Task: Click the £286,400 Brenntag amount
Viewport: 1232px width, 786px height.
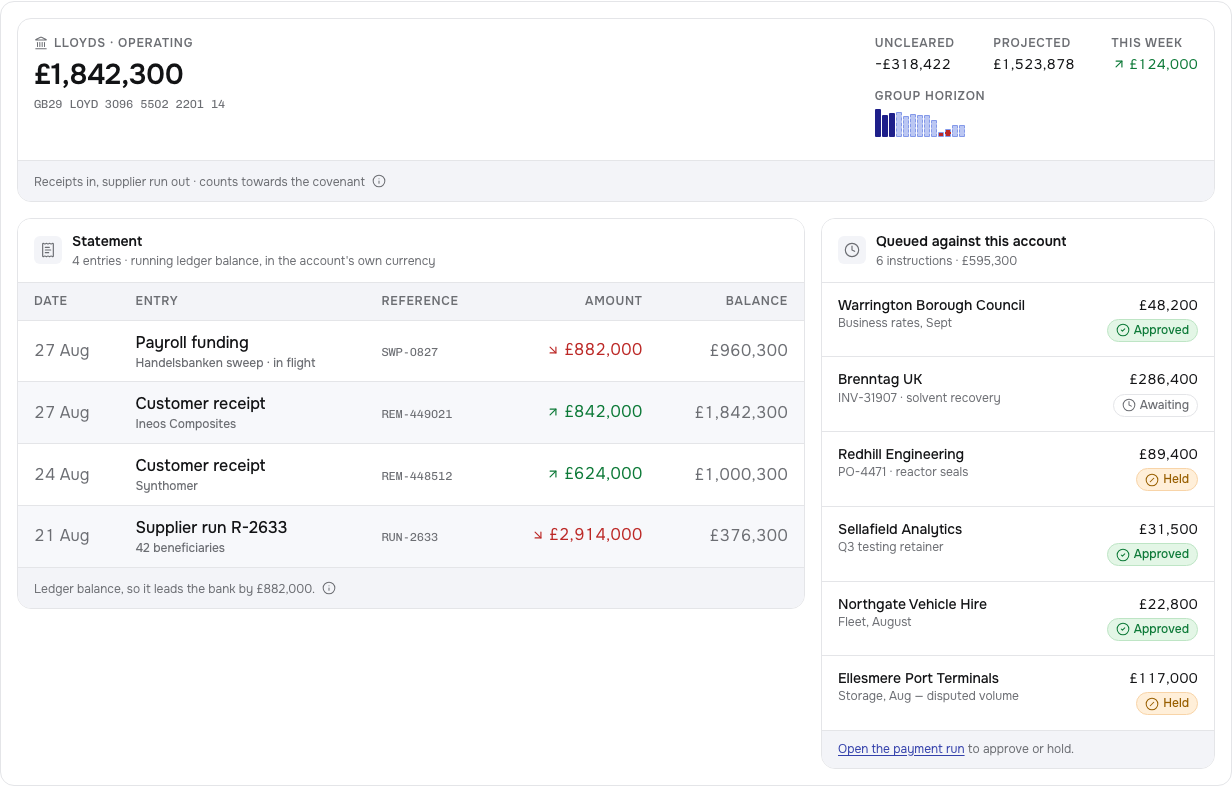Action: 1163,380
